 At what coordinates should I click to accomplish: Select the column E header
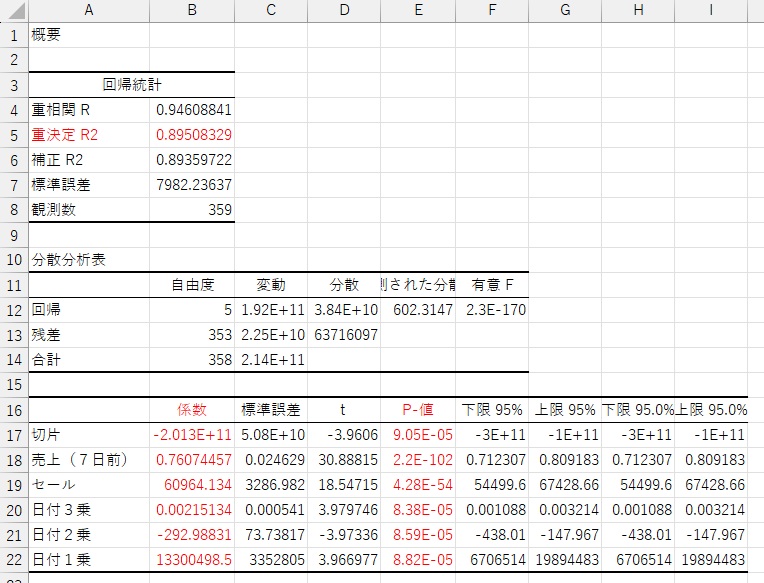(x=417, y=11)
